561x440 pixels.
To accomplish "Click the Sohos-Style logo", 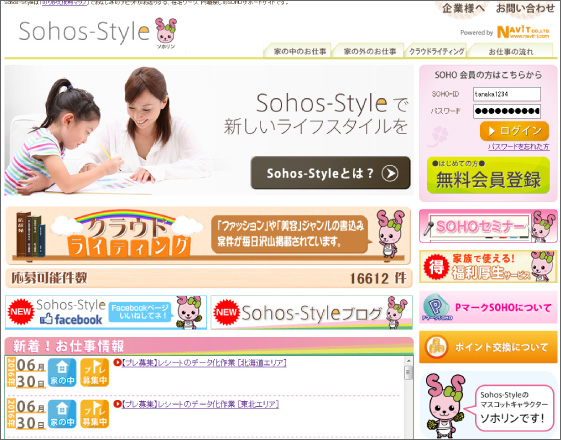I will click(84, 31).
